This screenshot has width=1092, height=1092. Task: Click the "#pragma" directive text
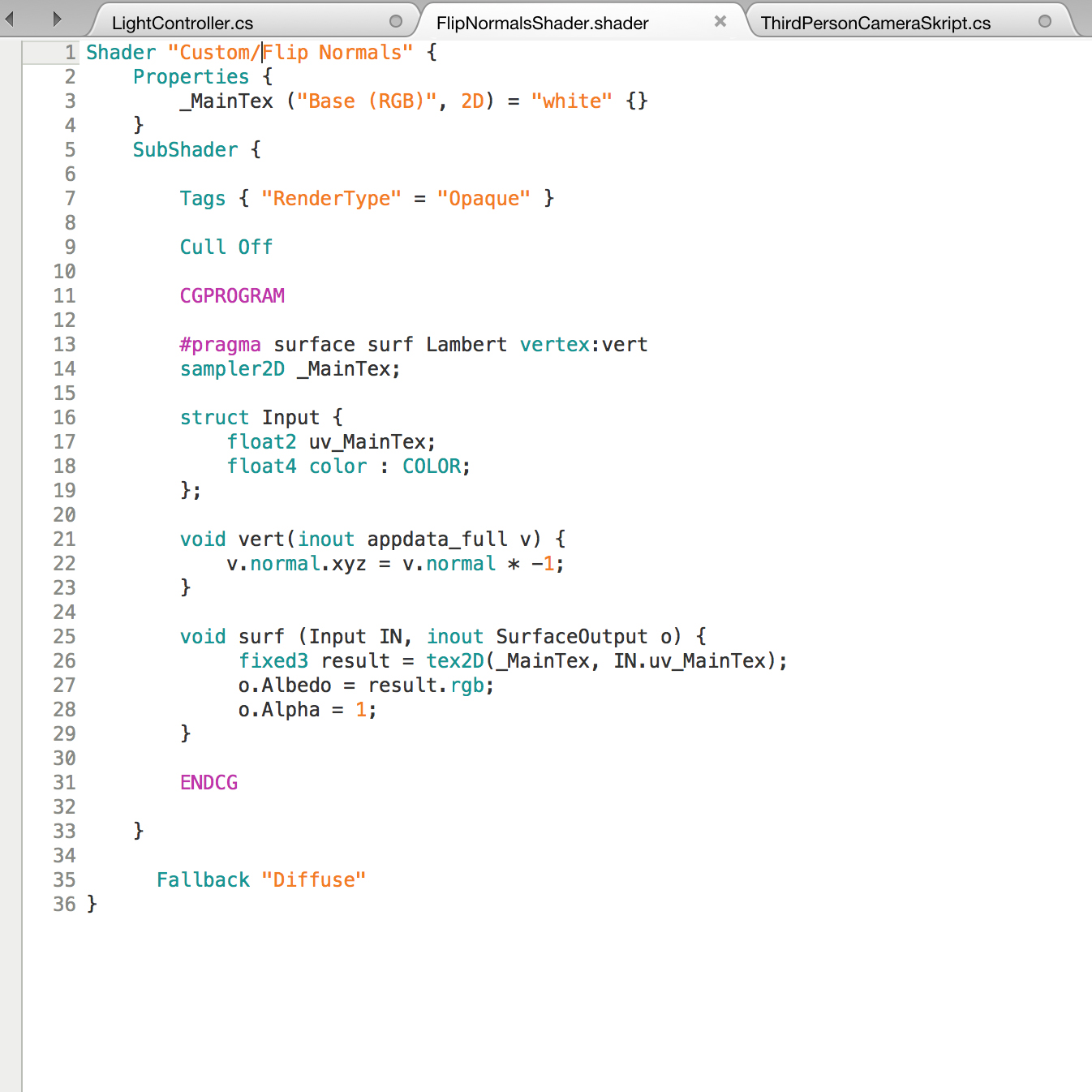pos(220,345)
